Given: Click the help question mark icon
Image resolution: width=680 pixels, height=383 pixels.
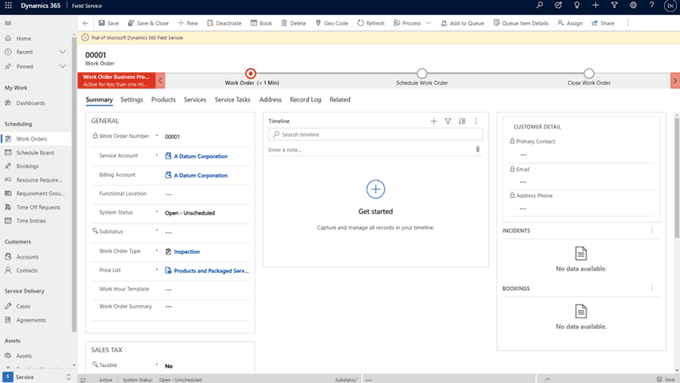Looking at the screenshot, I should point(652,5).
